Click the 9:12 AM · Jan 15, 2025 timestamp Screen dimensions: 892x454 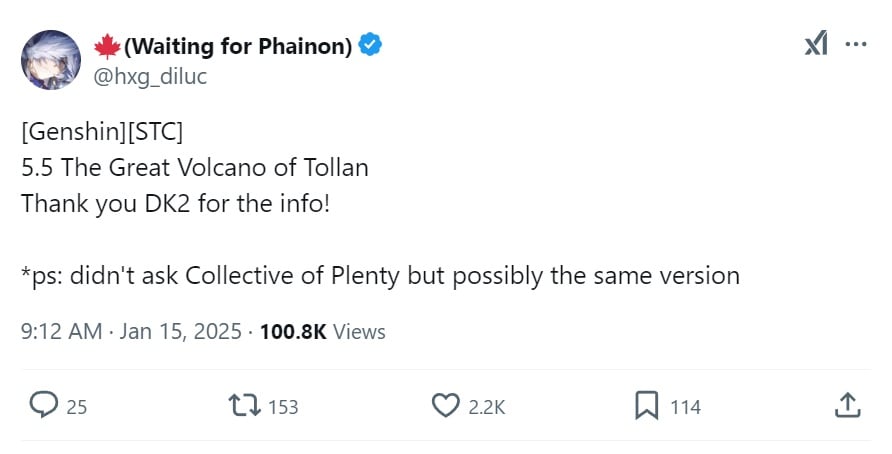coord(133,332)
